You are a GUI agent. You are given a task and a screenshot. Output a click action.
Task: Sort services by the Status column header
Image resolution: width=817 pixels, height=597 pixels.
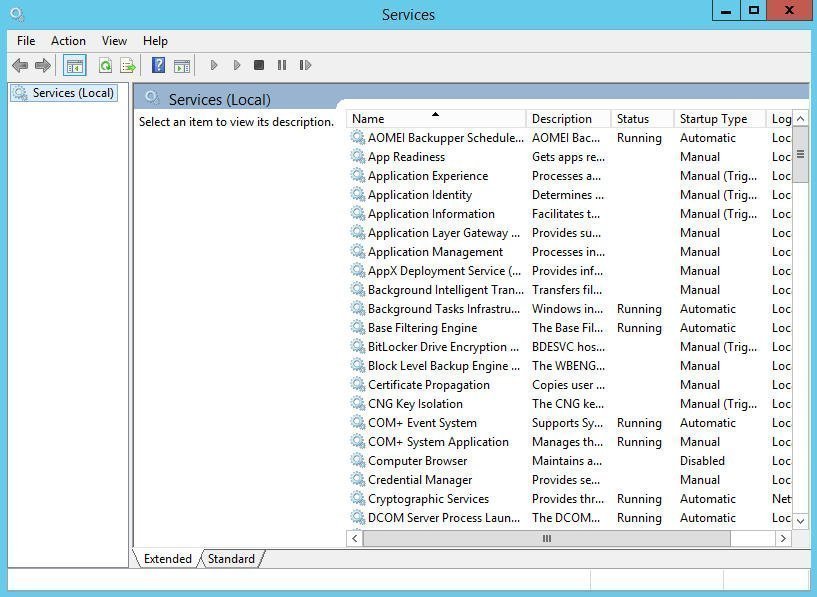633,119
